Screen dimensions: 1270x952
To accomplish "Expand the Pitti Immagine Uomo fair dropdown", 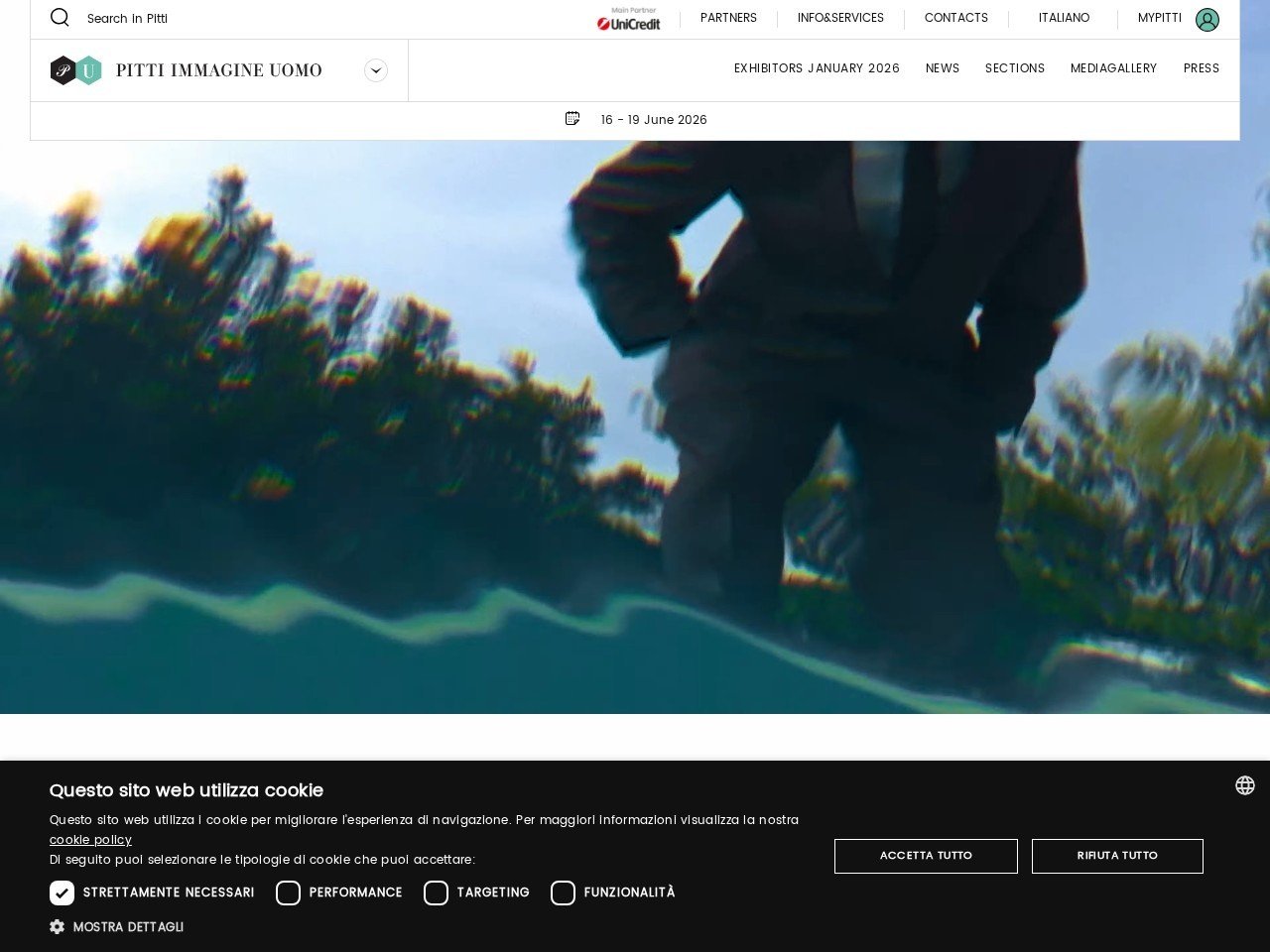I will 376,70.
